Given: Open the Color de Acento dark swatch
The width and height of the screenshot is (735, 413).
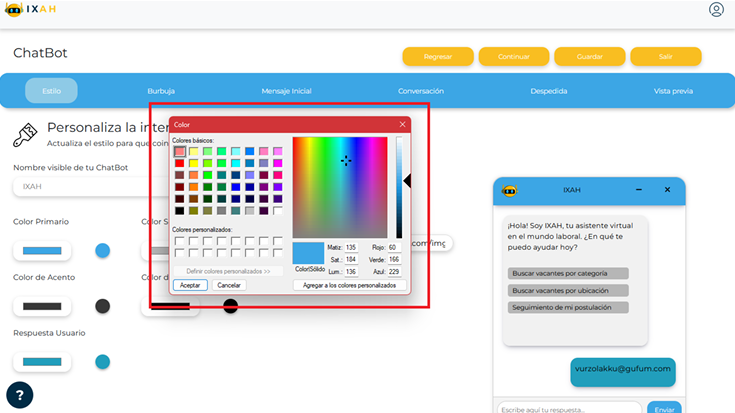Looking at the screenshot, I should pyautogui.click(x=42, y=307).
